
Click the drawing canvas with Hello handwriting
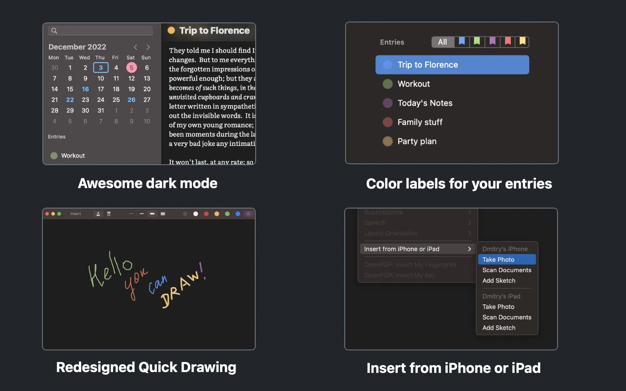coord(149,284)
